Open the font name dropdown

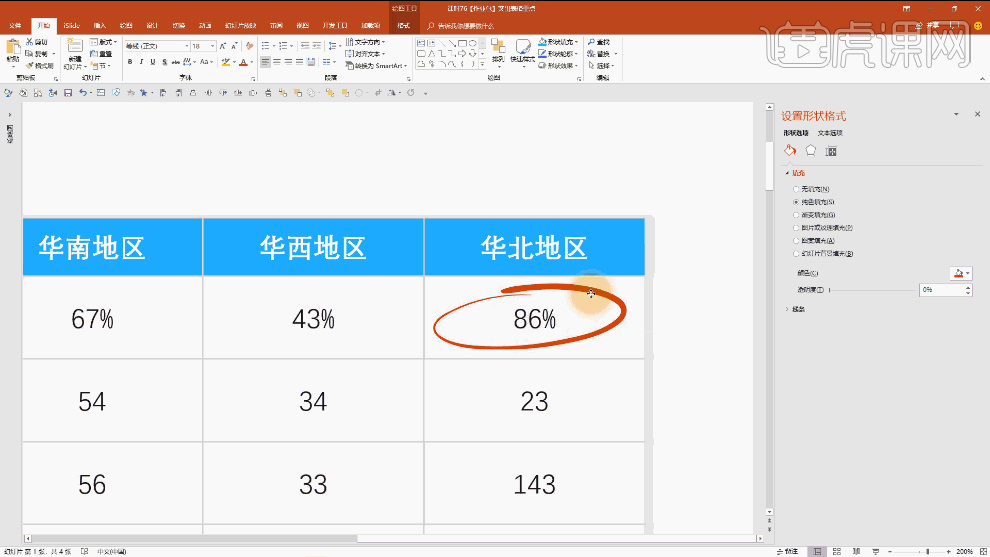[x=186, y=46]
